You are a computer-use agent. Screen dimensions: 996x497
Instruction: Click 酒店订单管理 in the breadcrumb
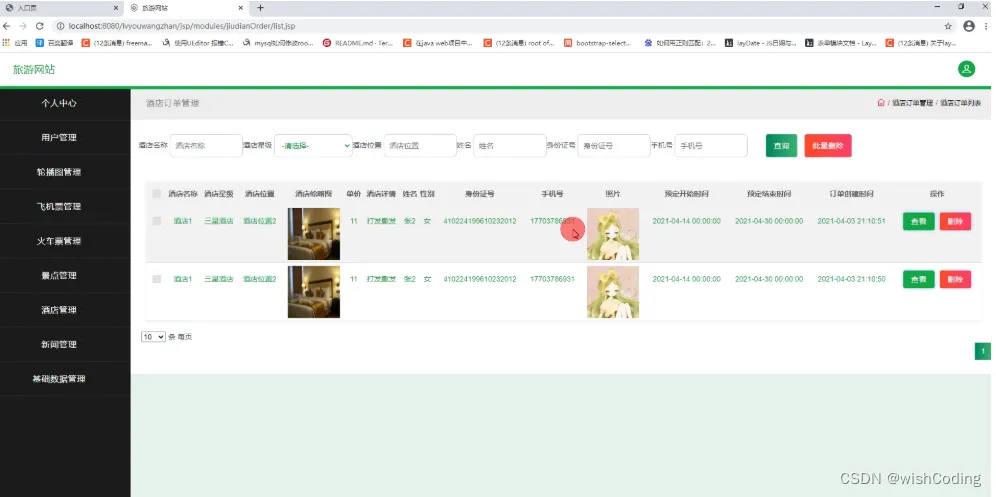click(912, 102)
